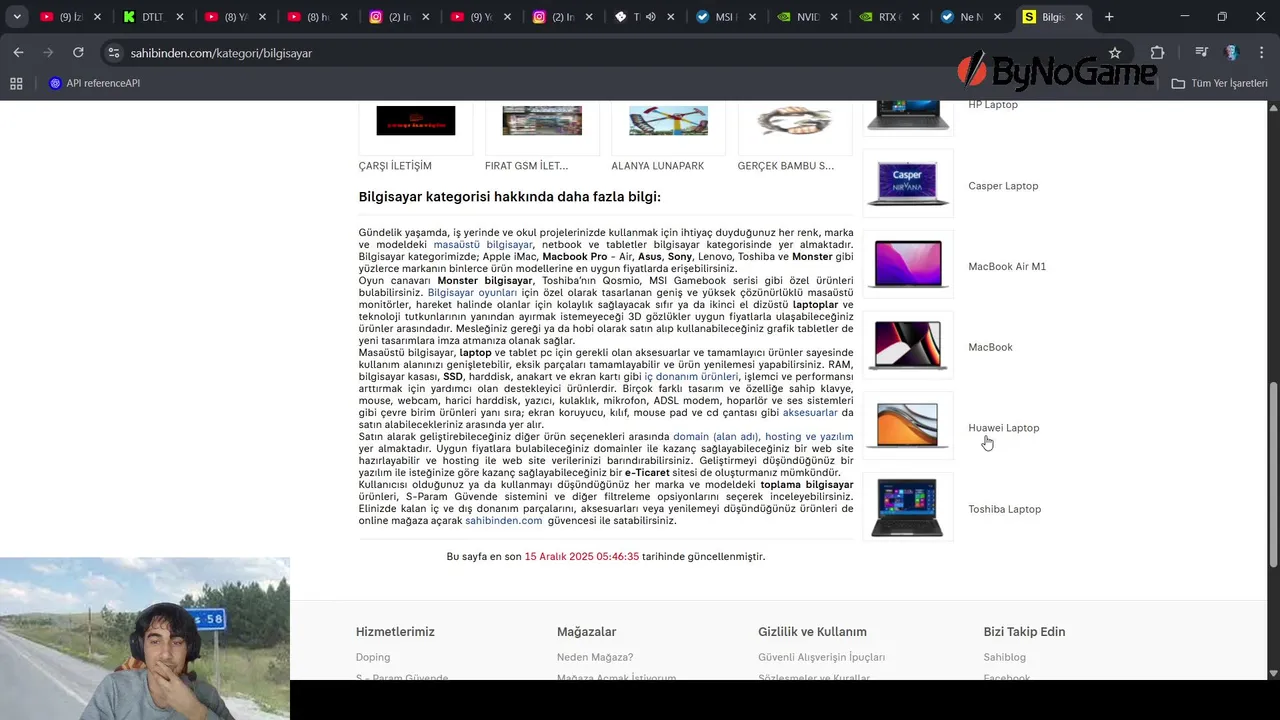Image resolution: width=1280 pixels, height=720 pixels.
Task: Open the ÇARŞI İLETİŞİM store thumbnail
Action: tap(415, 121)
